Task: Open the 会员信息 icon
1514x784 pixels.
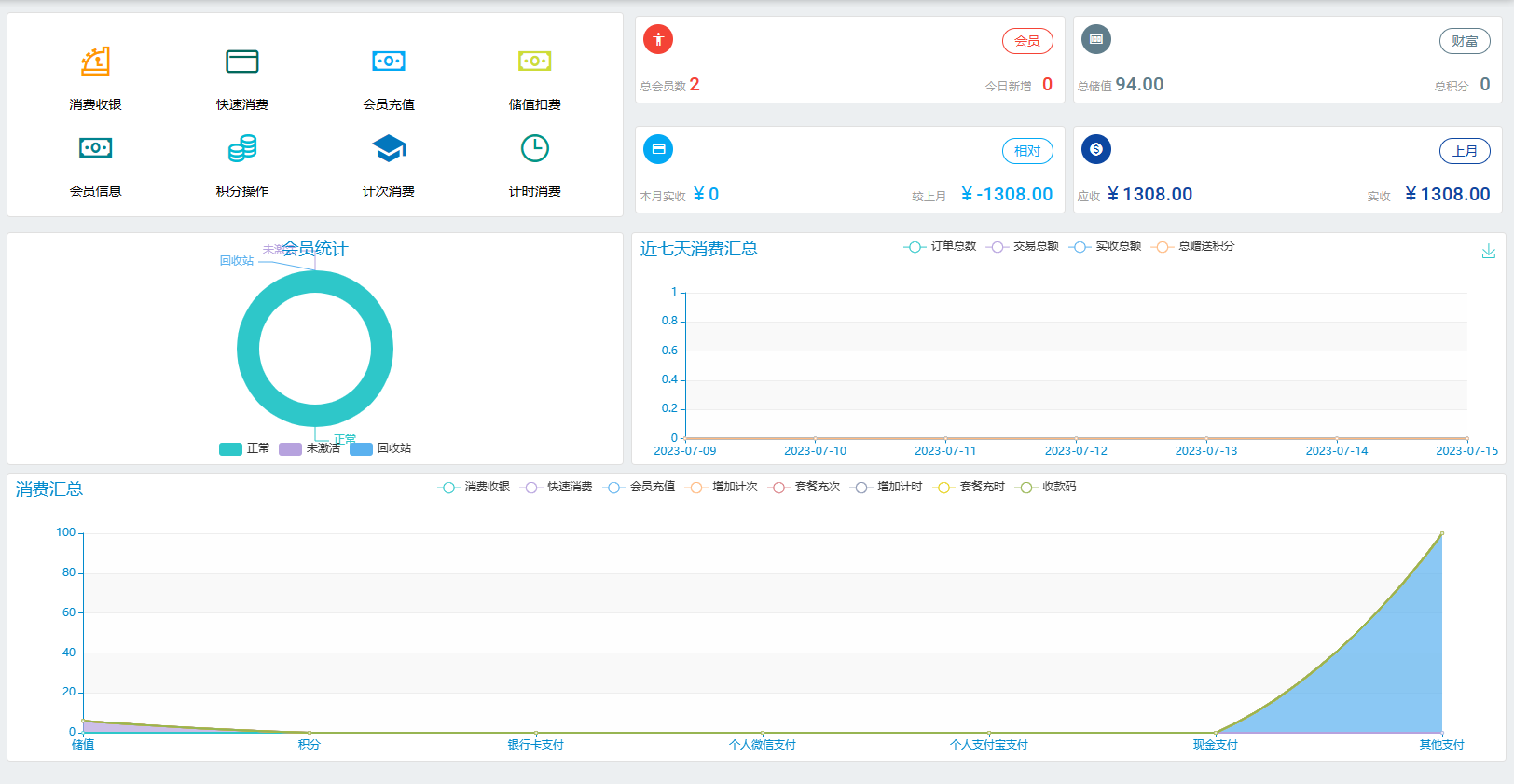Action: click(95, 148)
